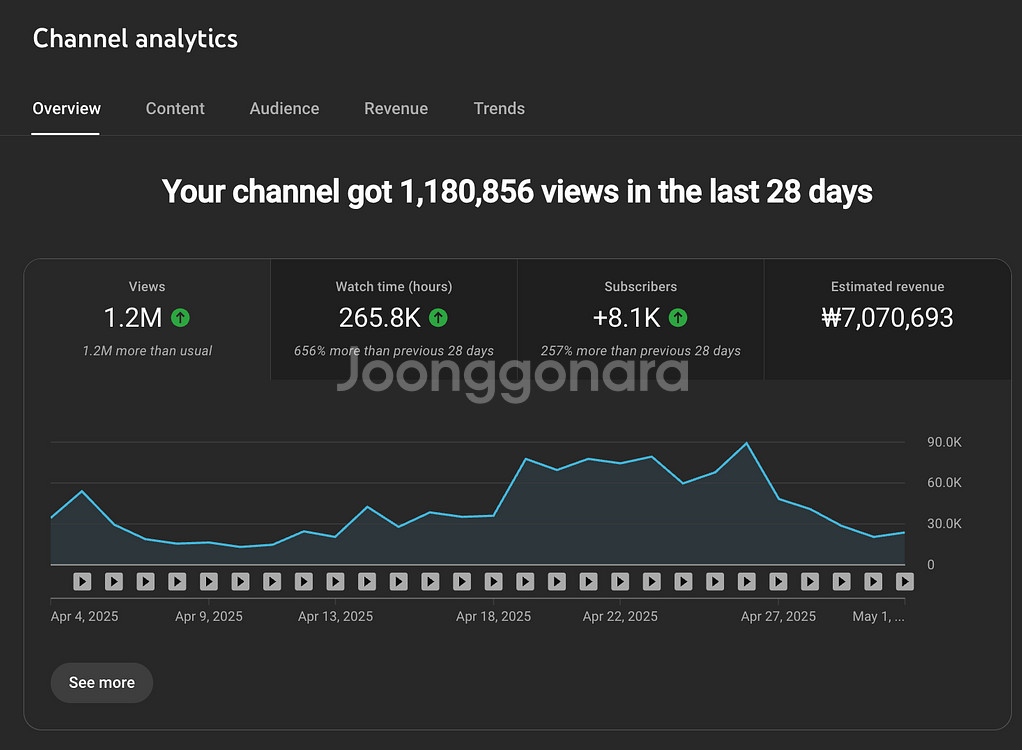This screenshot has width=1022, height=750.
Task: Click the green up arrow beside 1.2M views
Action: tap(180, 318)
